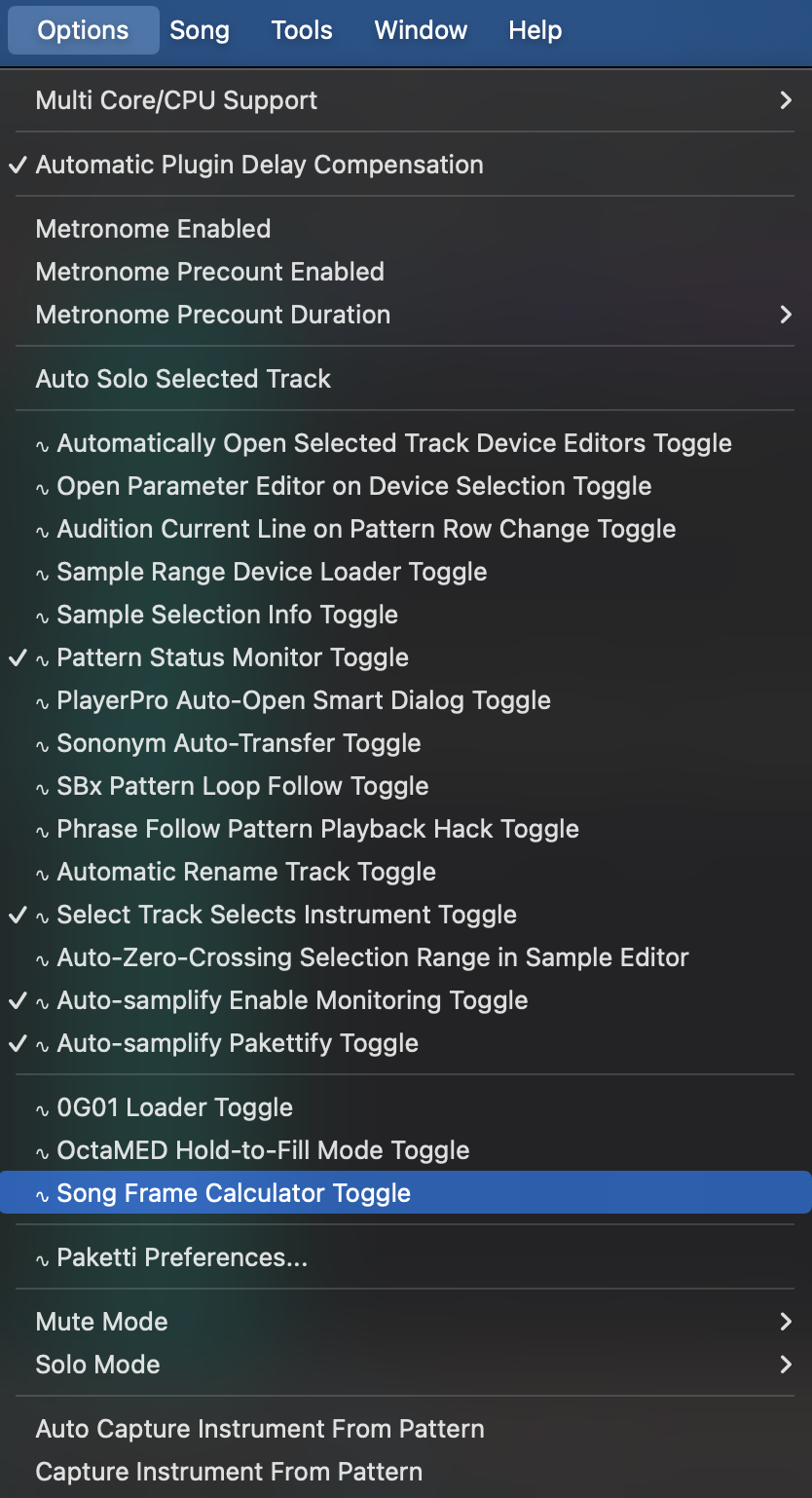Open the Window menu
812x1498 pixels.
pyautogui.click(x=421, y=30)
